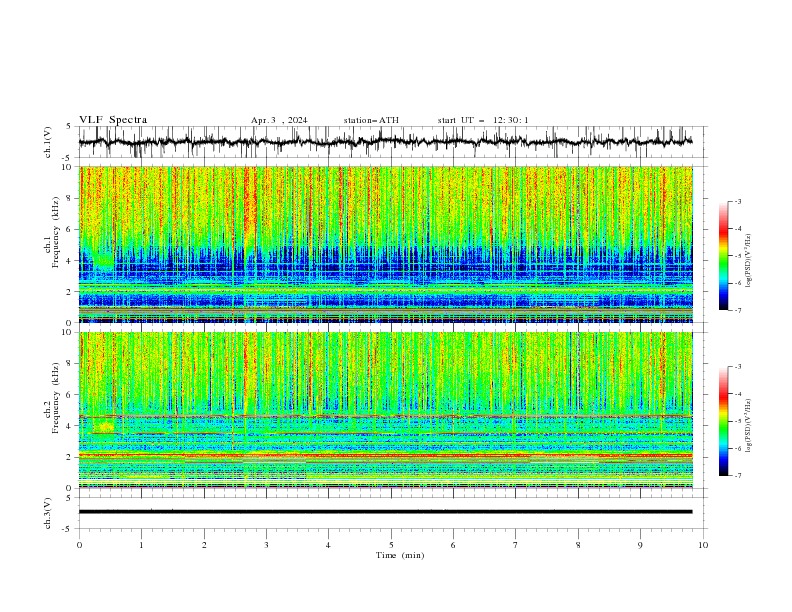792x612 pixels.
Task: Click the '-5' tick on ch.3(V) axis
Action: [x=68, y=529]
